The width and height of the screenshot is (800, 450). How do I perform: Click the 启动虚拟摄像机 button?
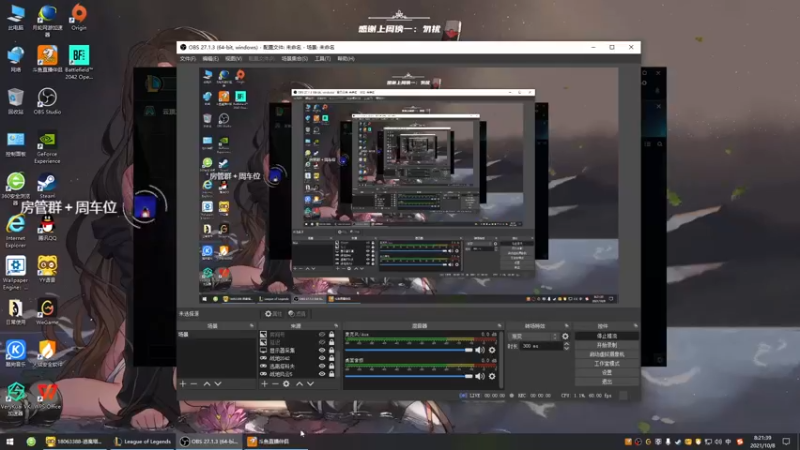607,354
